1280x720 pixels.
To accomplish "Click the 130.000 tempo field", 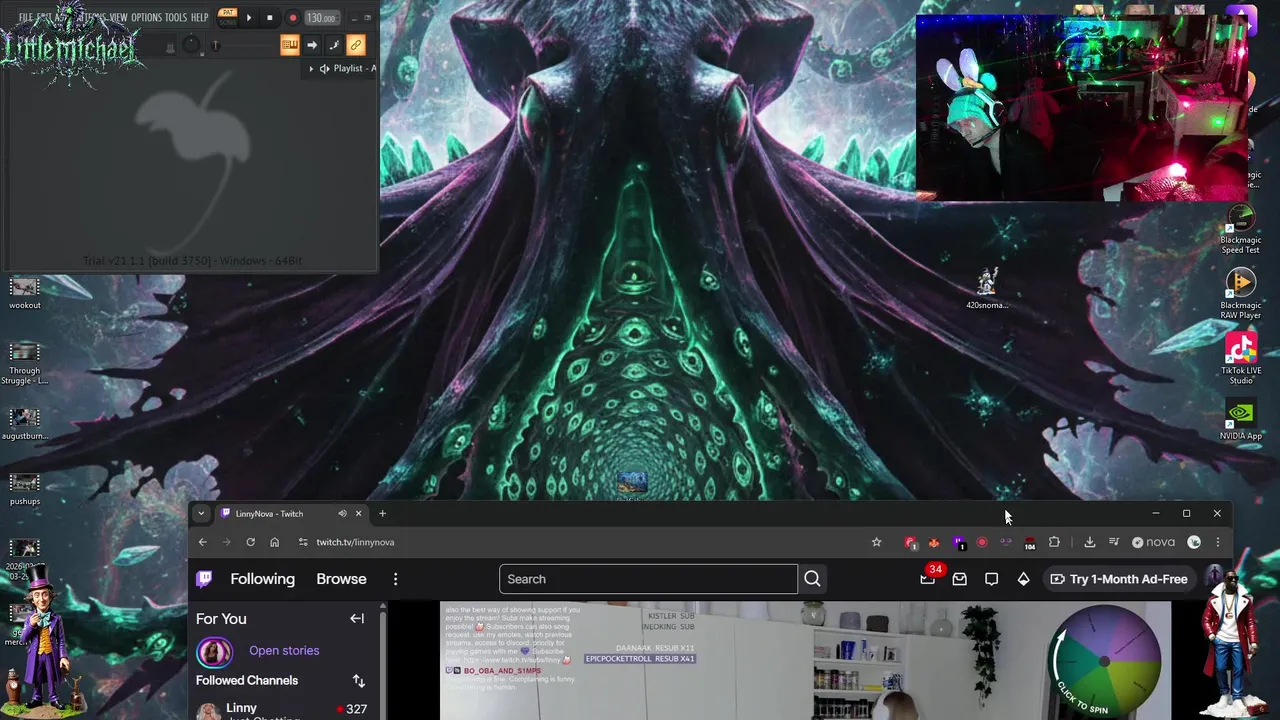I will pyautogui.click(x=321, y=18).
